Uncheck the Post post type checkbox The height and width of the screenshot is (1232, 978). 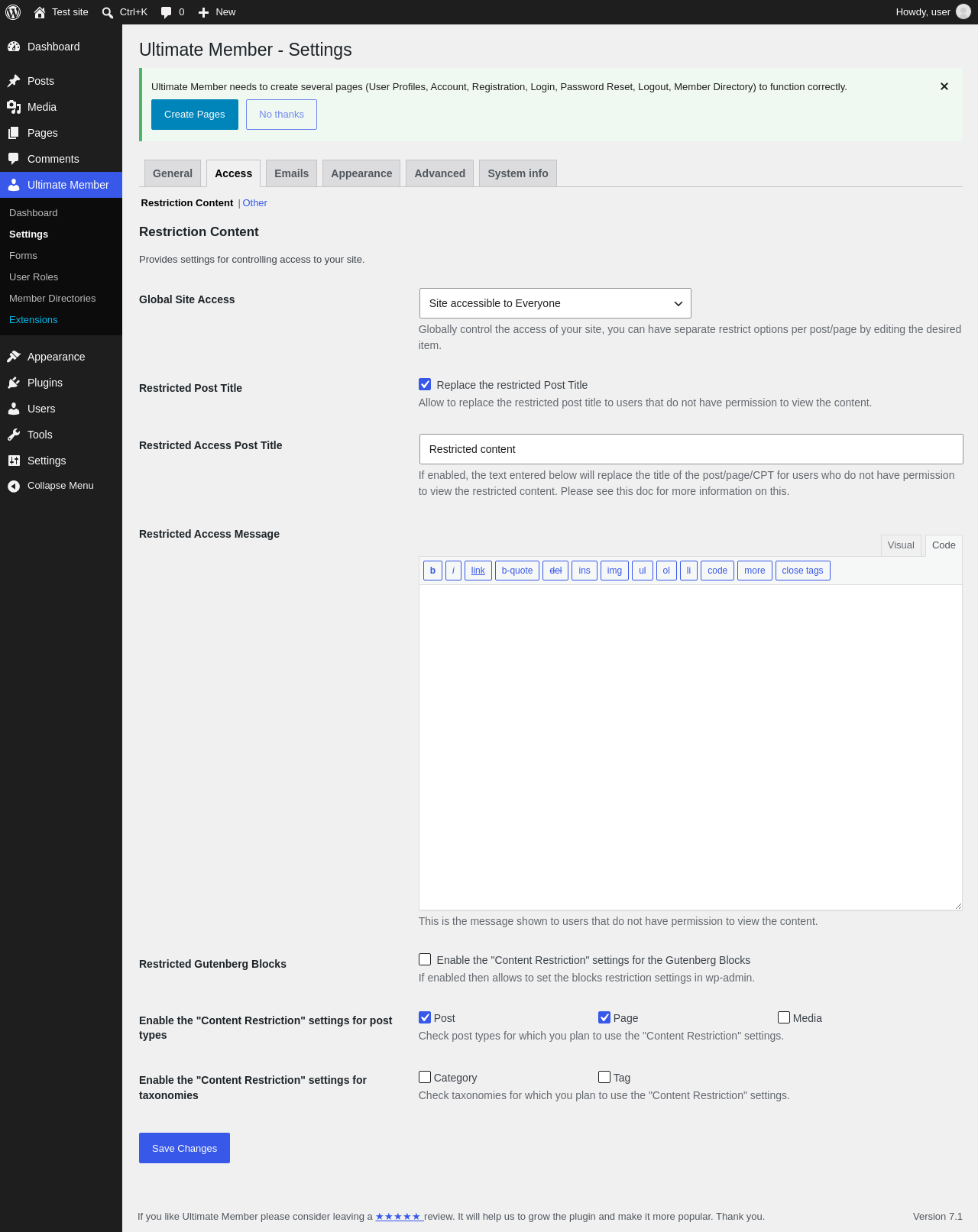425,1017
